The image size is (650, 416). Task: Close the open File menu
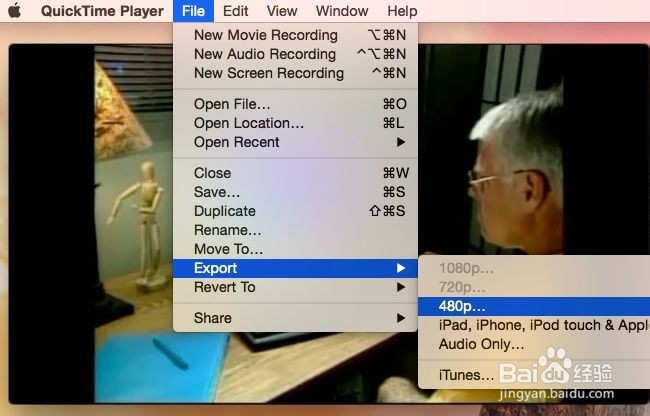193,11
